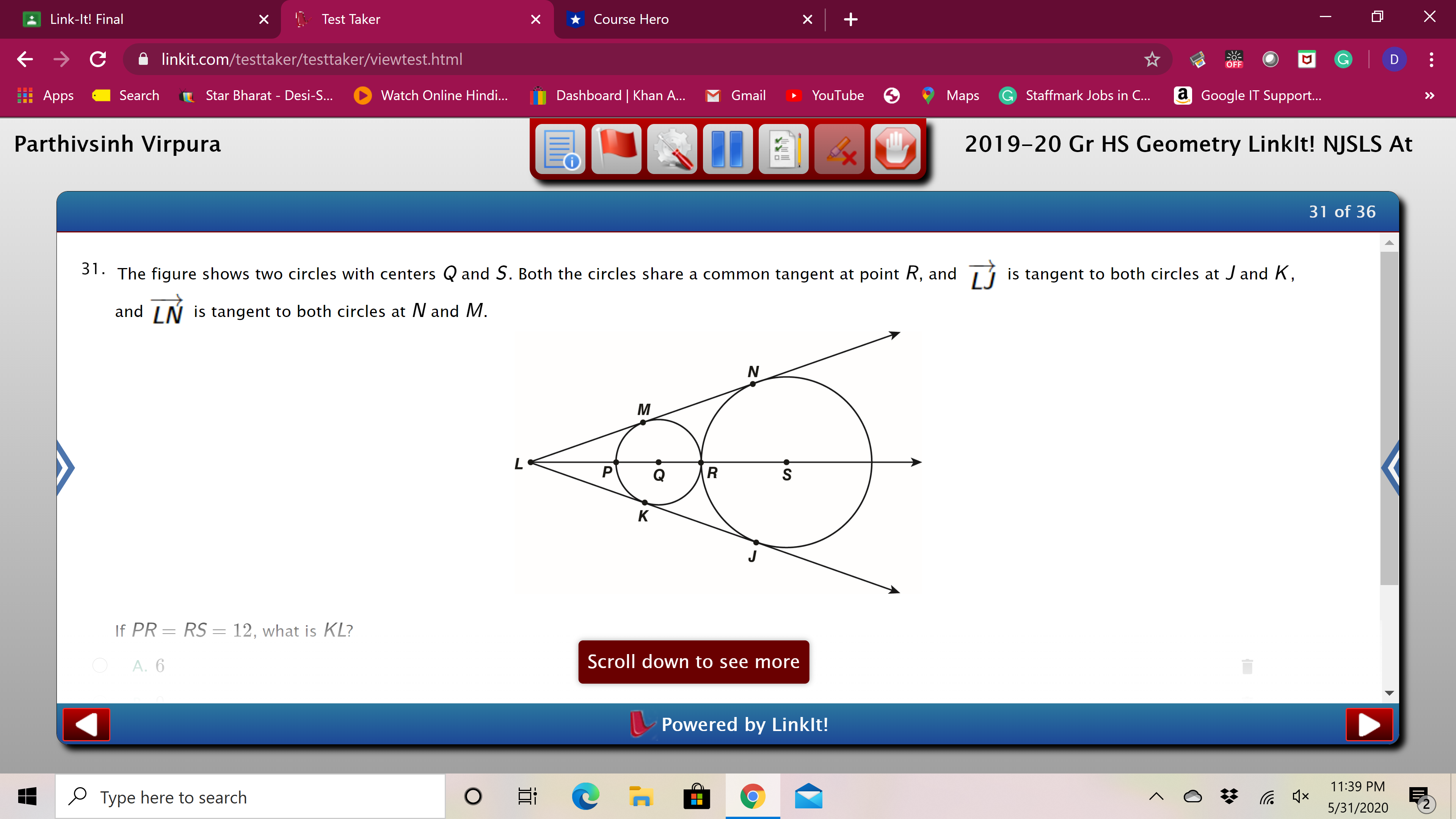Flag this question with red flag icon
Screen dimensions: 1456x819
616,149
